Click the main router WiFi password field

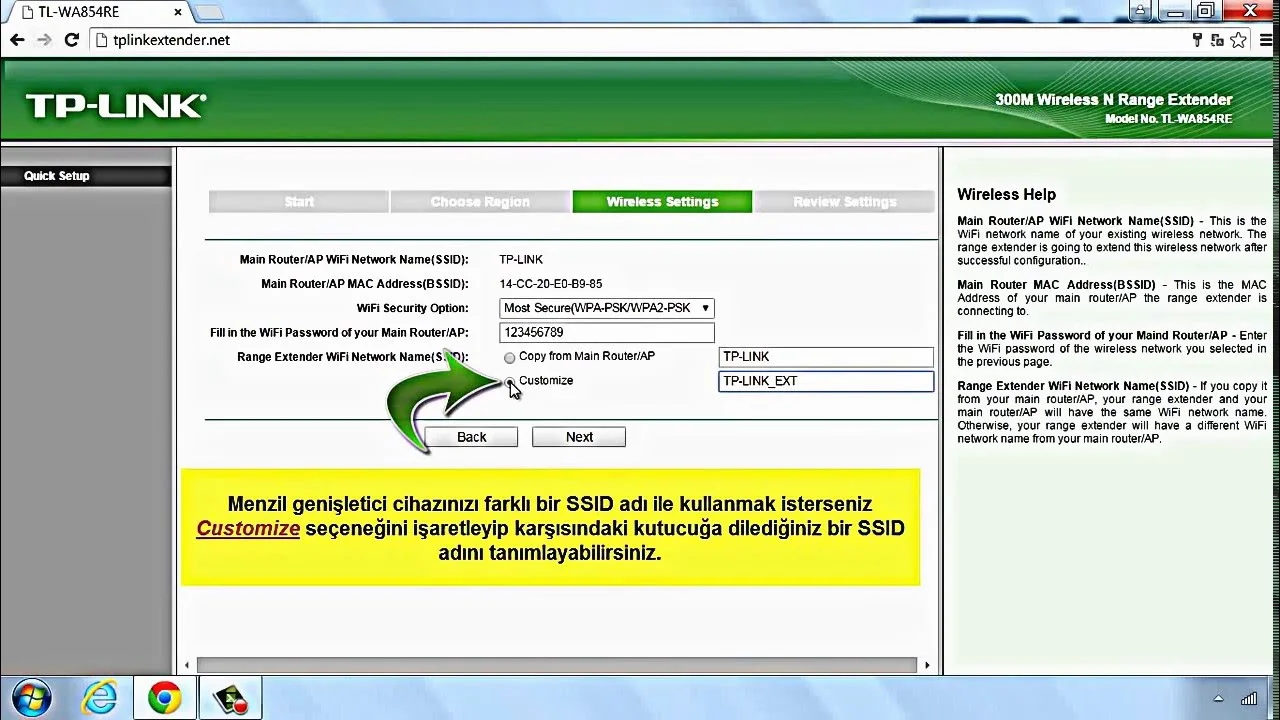tap(607, 332)
